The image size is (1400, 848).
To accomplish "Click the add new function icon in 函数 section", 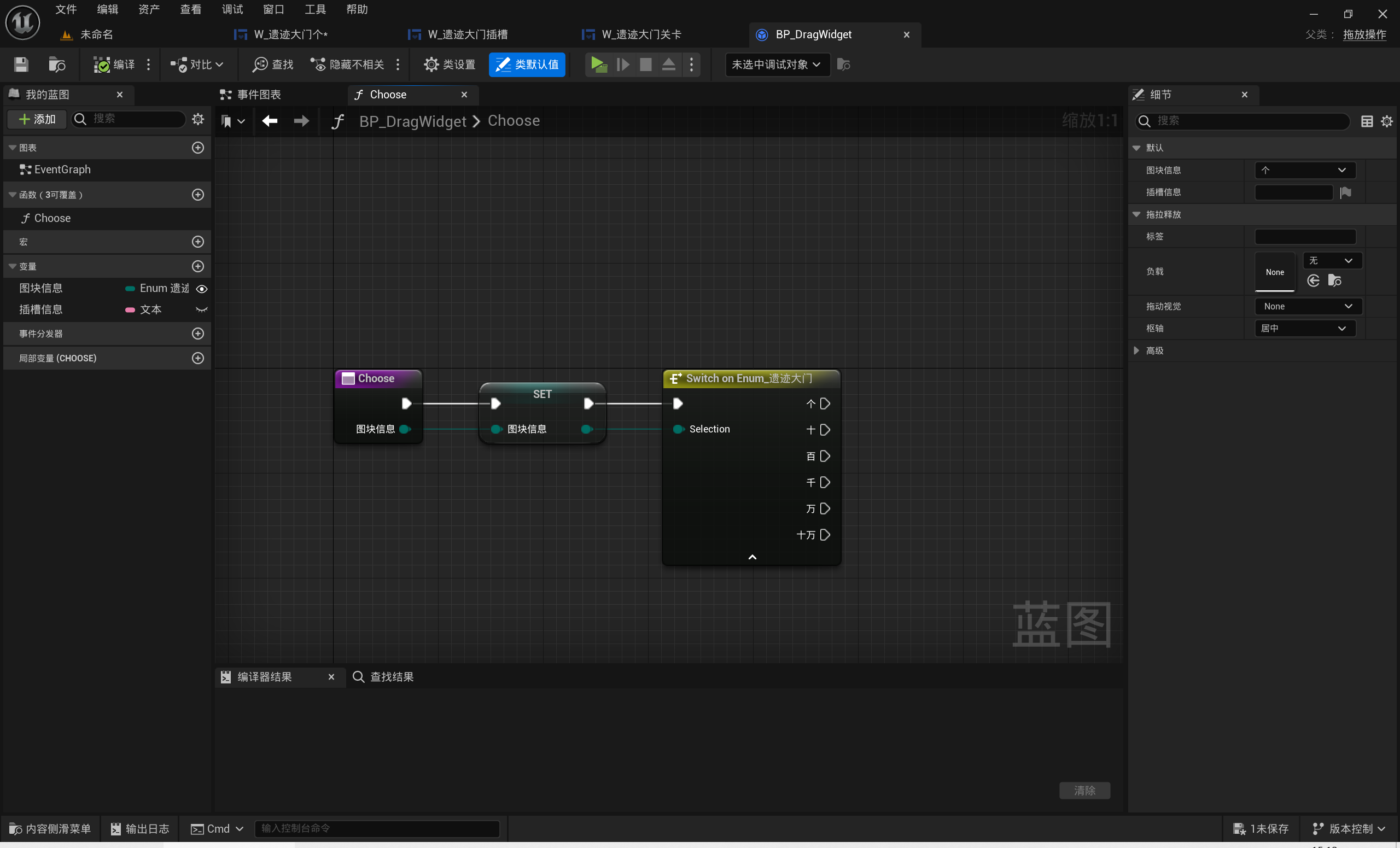I will point(198,194).
